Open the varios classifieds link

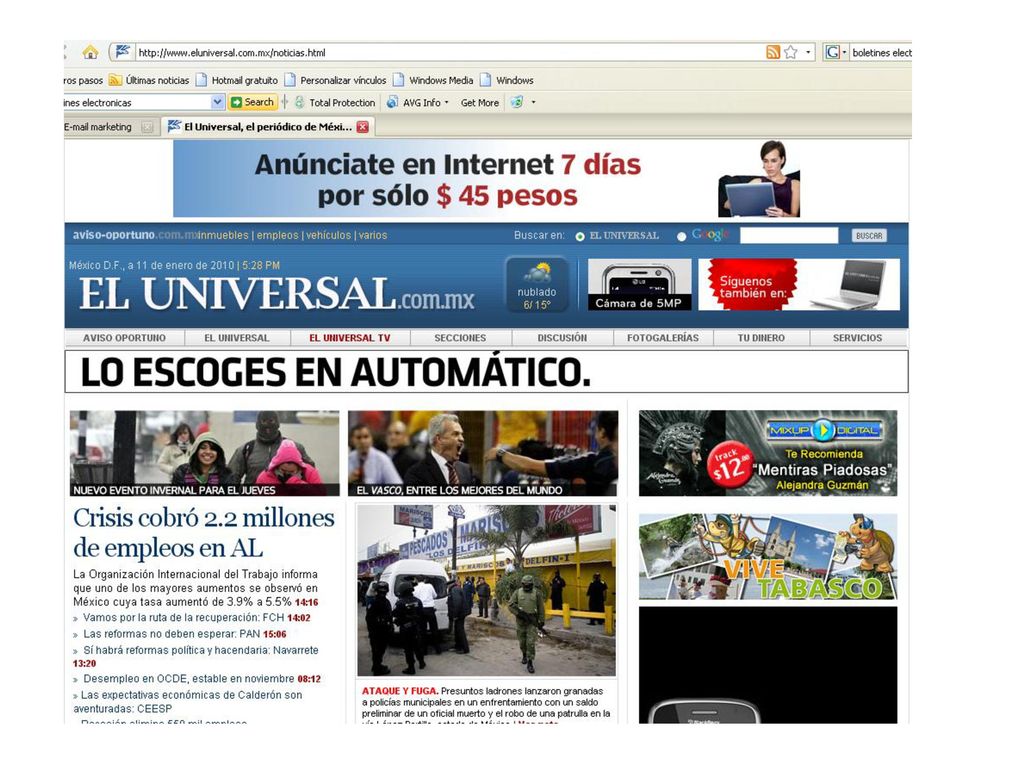(373, 235)
